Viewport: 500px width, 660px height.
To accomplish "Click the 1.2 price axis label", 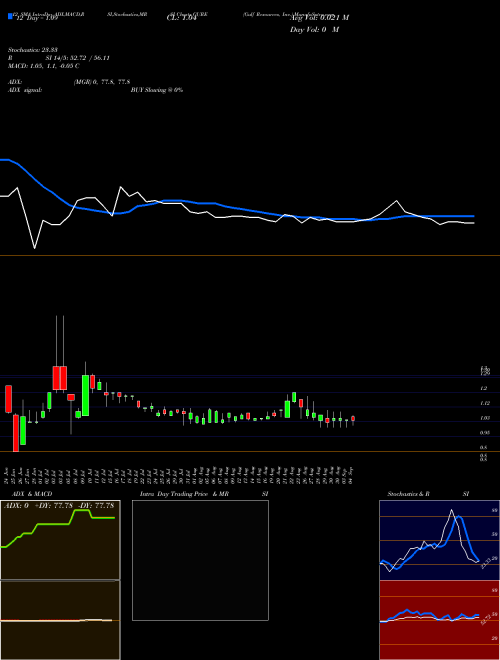I will tap(484, 389).
